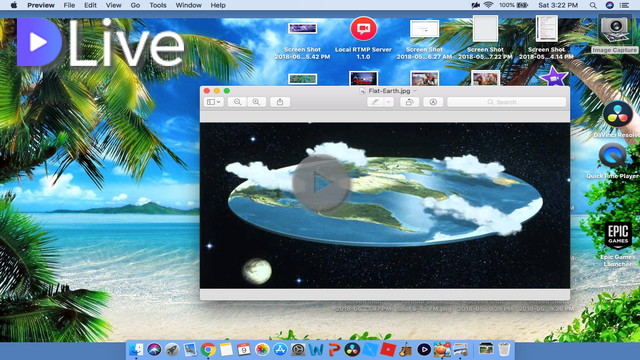Open the Edit menu
Image resolution: width=640 pixels, height=360 pixels.
(90, 5)
